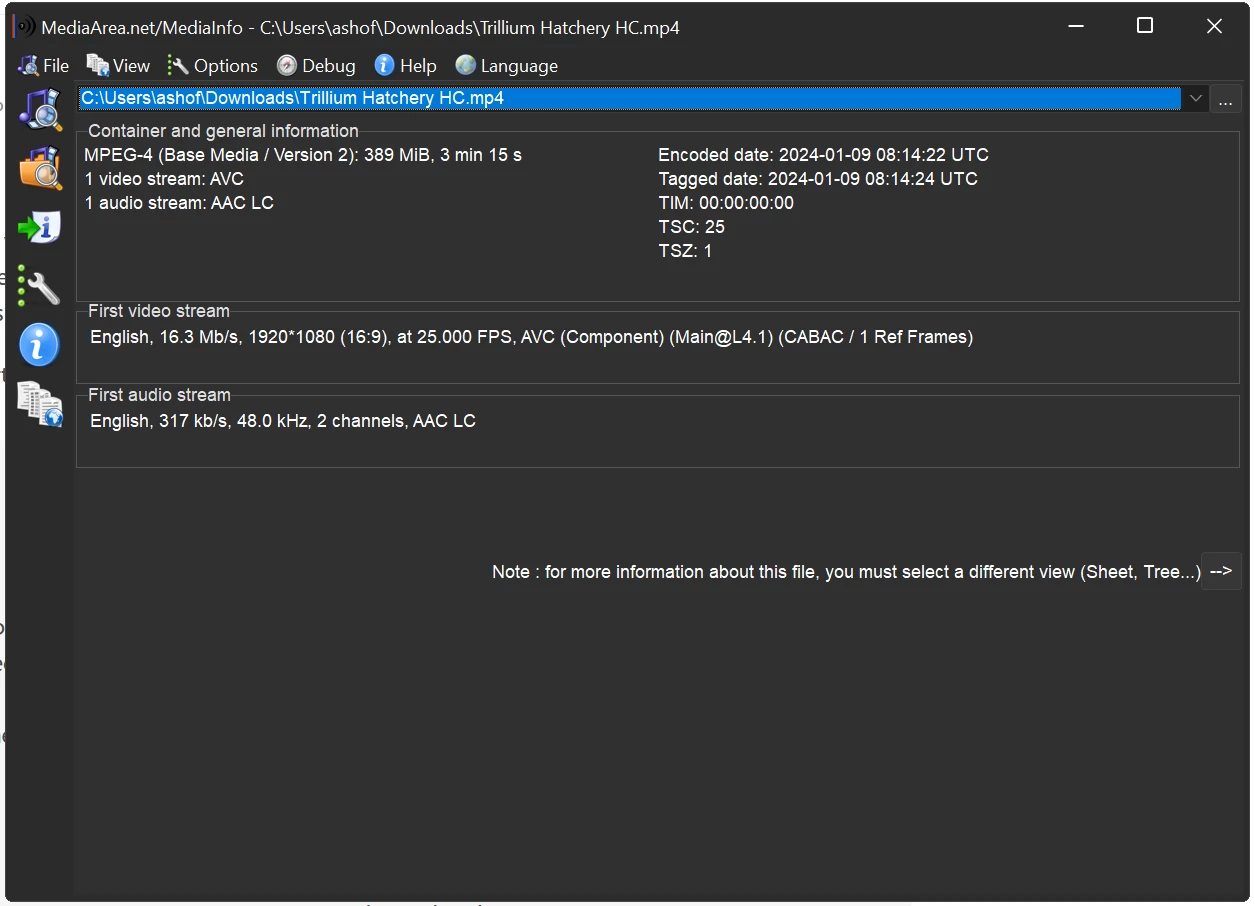Click the 'TSC: 25' text

click(691, 227)
